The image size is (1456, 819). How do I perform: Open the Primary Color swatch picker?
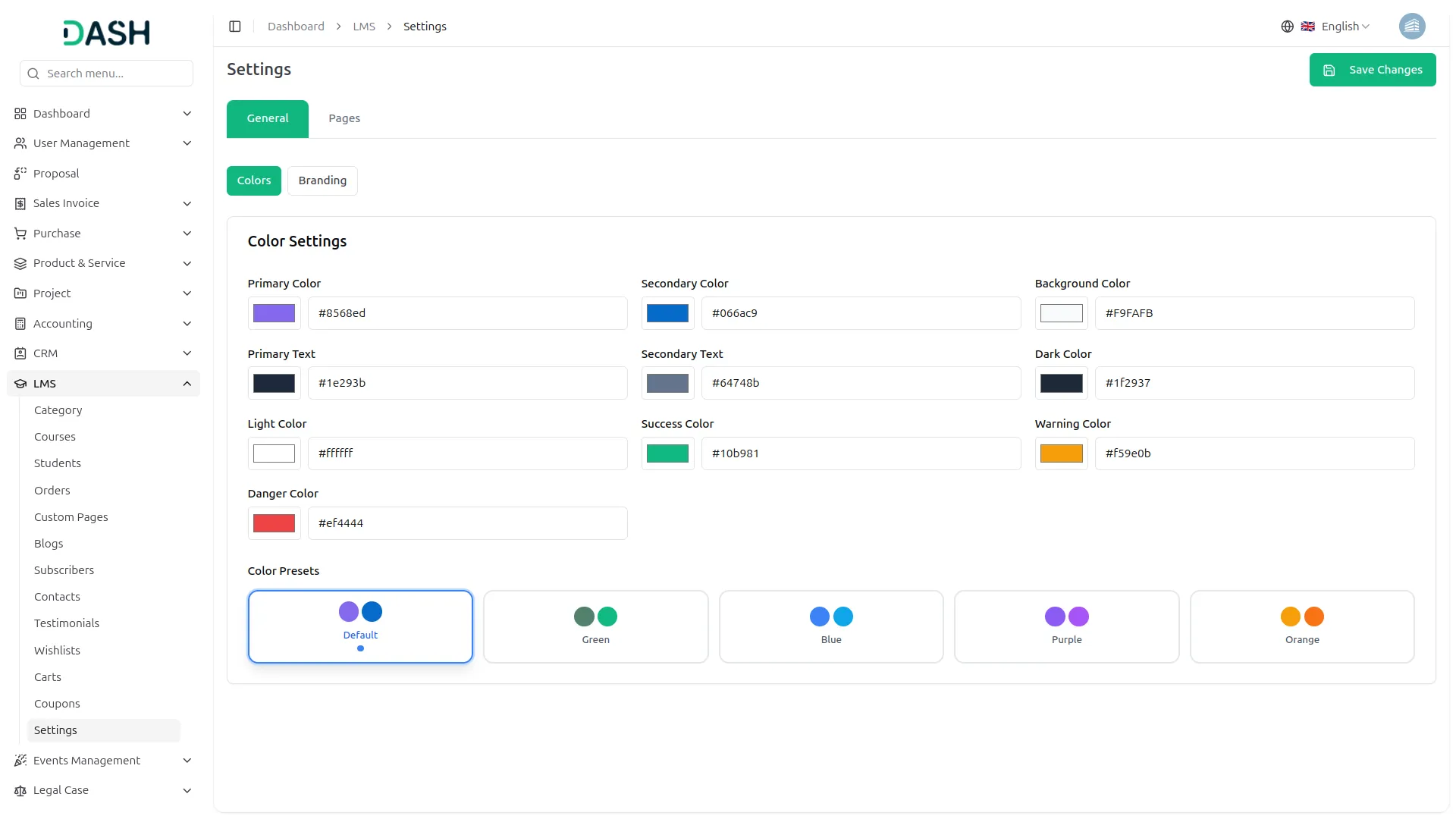[274, 313]
